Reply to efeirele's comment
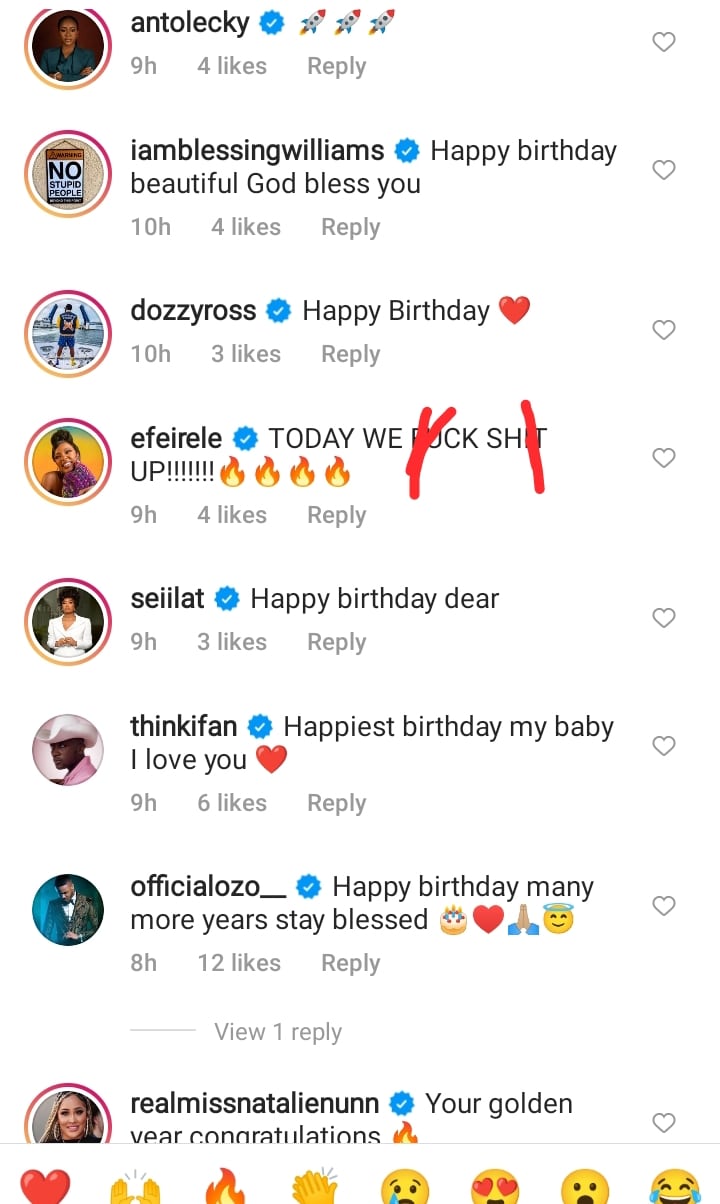This screenshot has width=720, height=1204. (x=336, y=515)
